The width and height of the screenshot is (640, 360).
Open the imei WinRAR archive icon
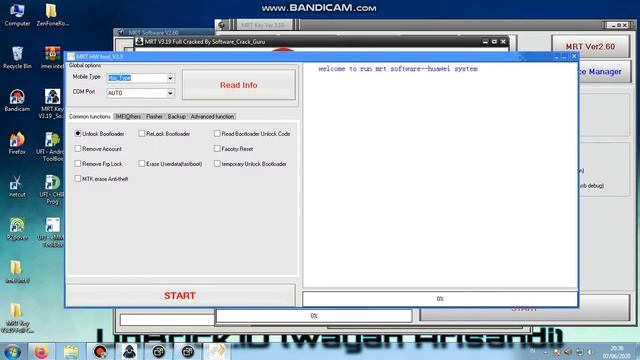click(x=52, y=58)
